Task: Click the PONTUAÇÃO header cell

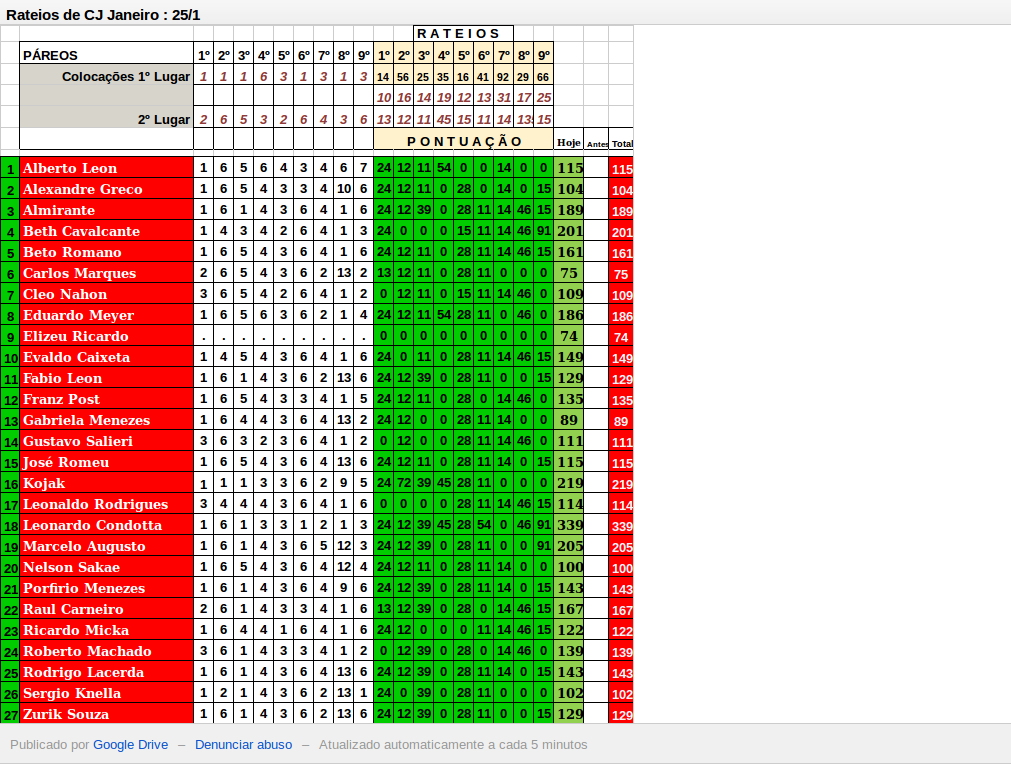Action: coord(464,141)
